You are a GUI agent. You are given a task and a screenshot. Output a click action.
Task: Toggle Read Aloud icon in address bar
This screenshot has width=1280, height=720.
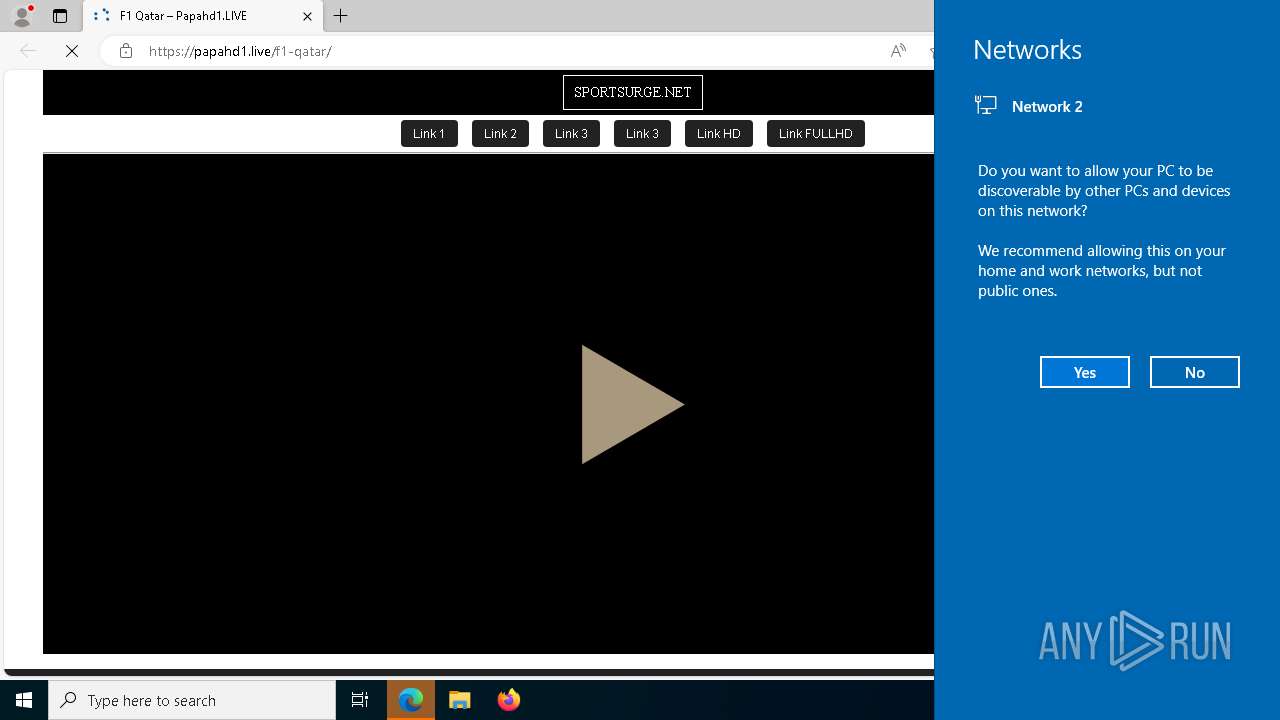coord(898,51)
